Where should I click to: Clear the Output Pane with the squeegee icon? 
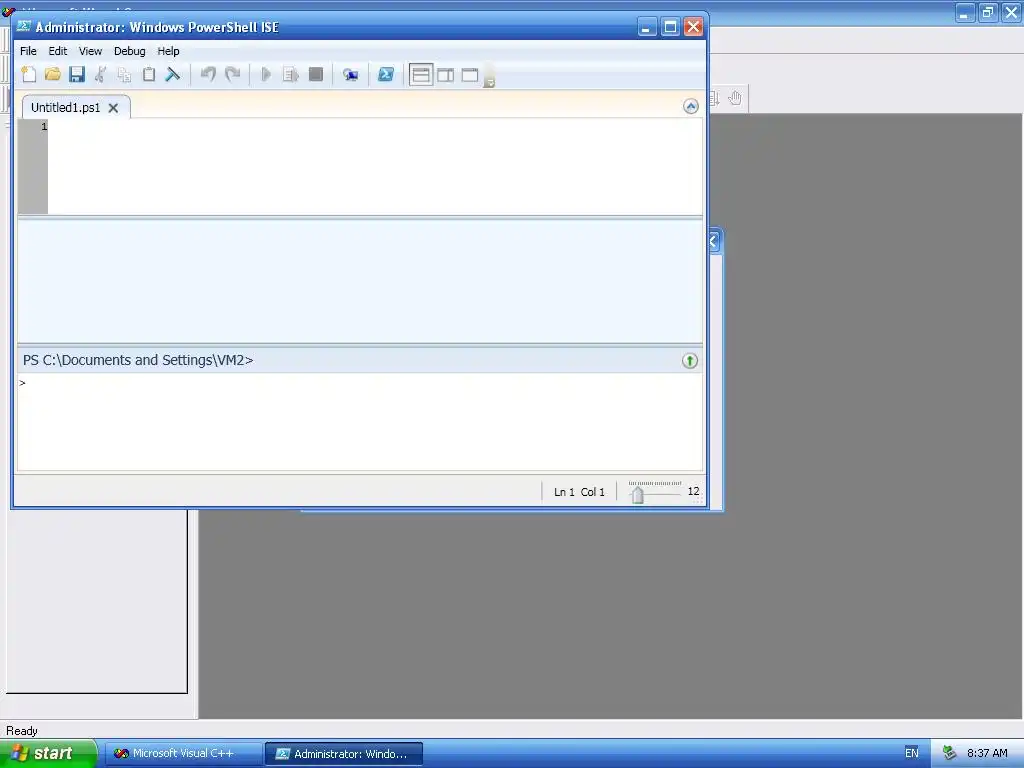(x=172, y=74)
